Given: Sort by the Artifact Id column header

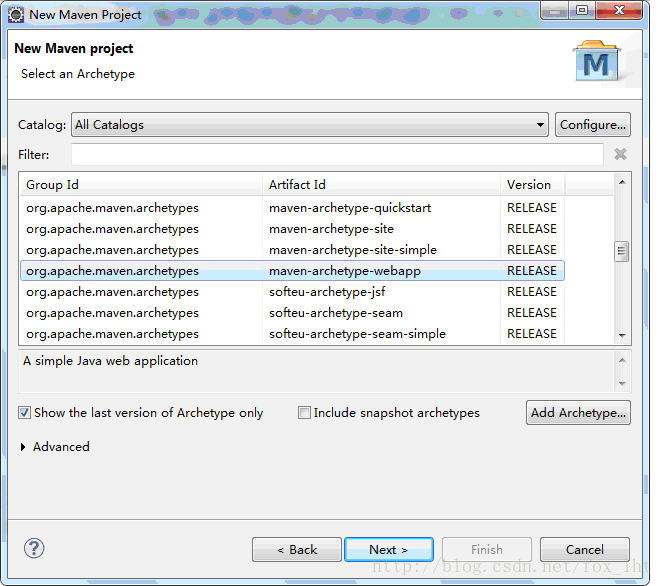Looking at the screenshot, I should 382,185.
